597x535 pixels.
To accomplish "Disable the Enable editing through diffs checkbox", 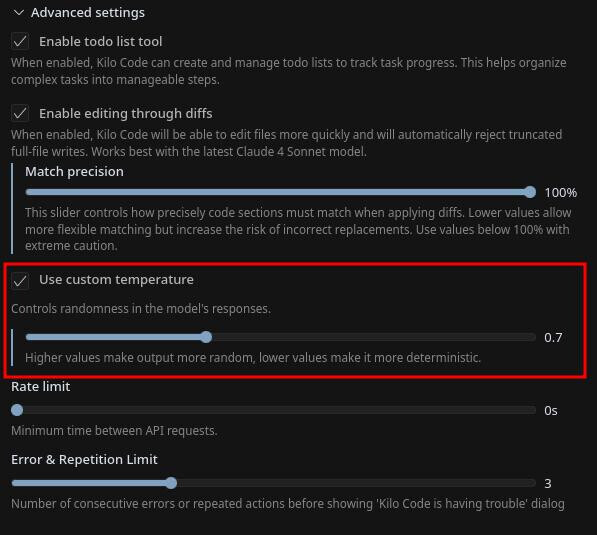I will (20, 113).
